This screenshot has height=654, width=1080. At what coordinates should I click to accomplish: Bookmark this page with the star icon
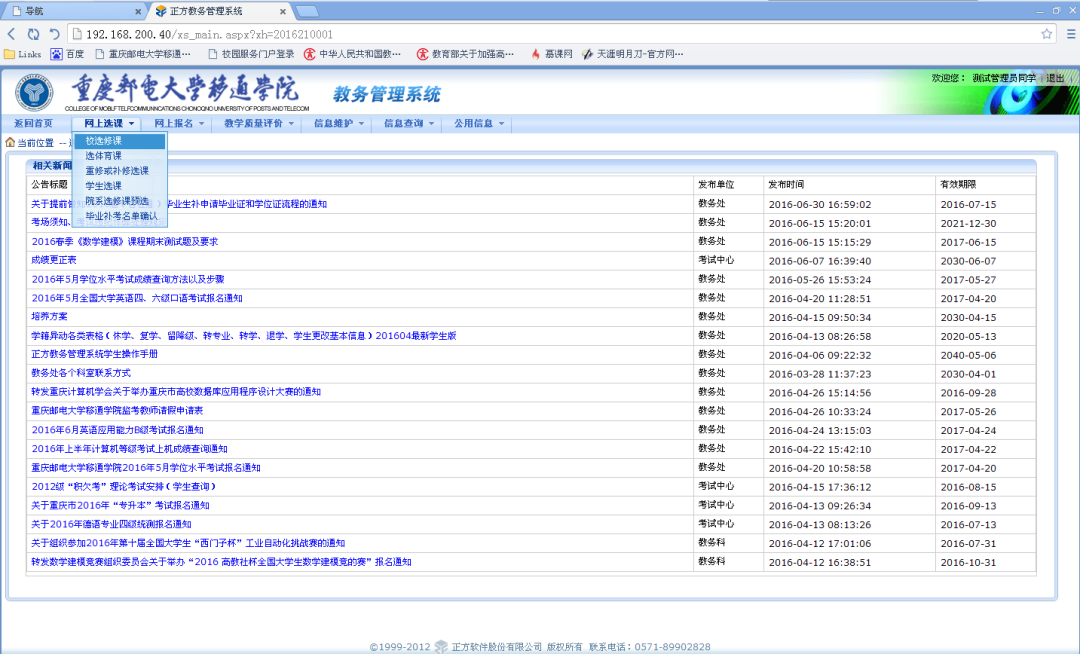coord(1046,34)
